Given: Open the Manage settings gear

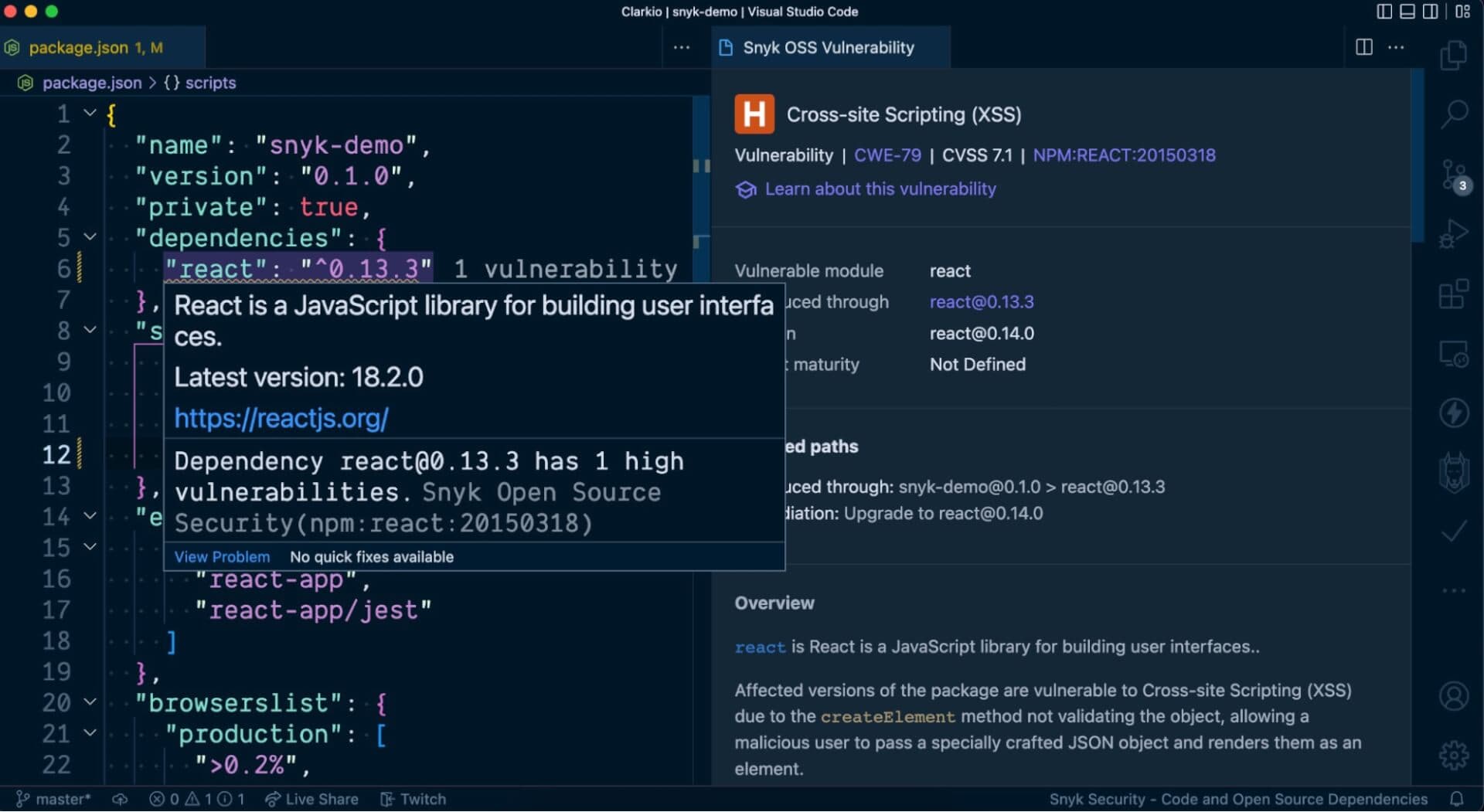Looking at the screenshot, I should coord(1454,756).
